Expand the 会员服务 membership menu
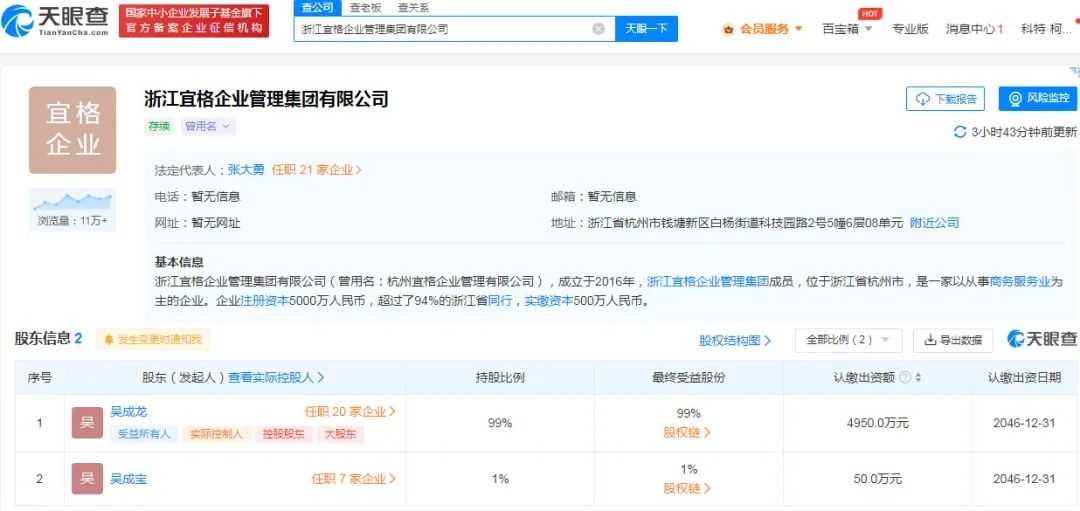Viewport: 1080px width, 511px height. [x=762, y=29]
